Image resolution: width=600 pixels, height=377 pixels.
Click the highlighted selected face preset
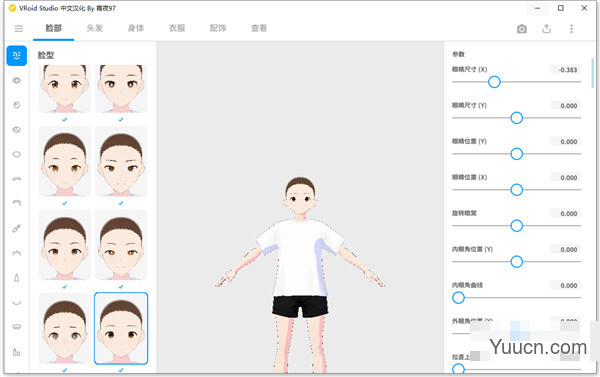121,328
